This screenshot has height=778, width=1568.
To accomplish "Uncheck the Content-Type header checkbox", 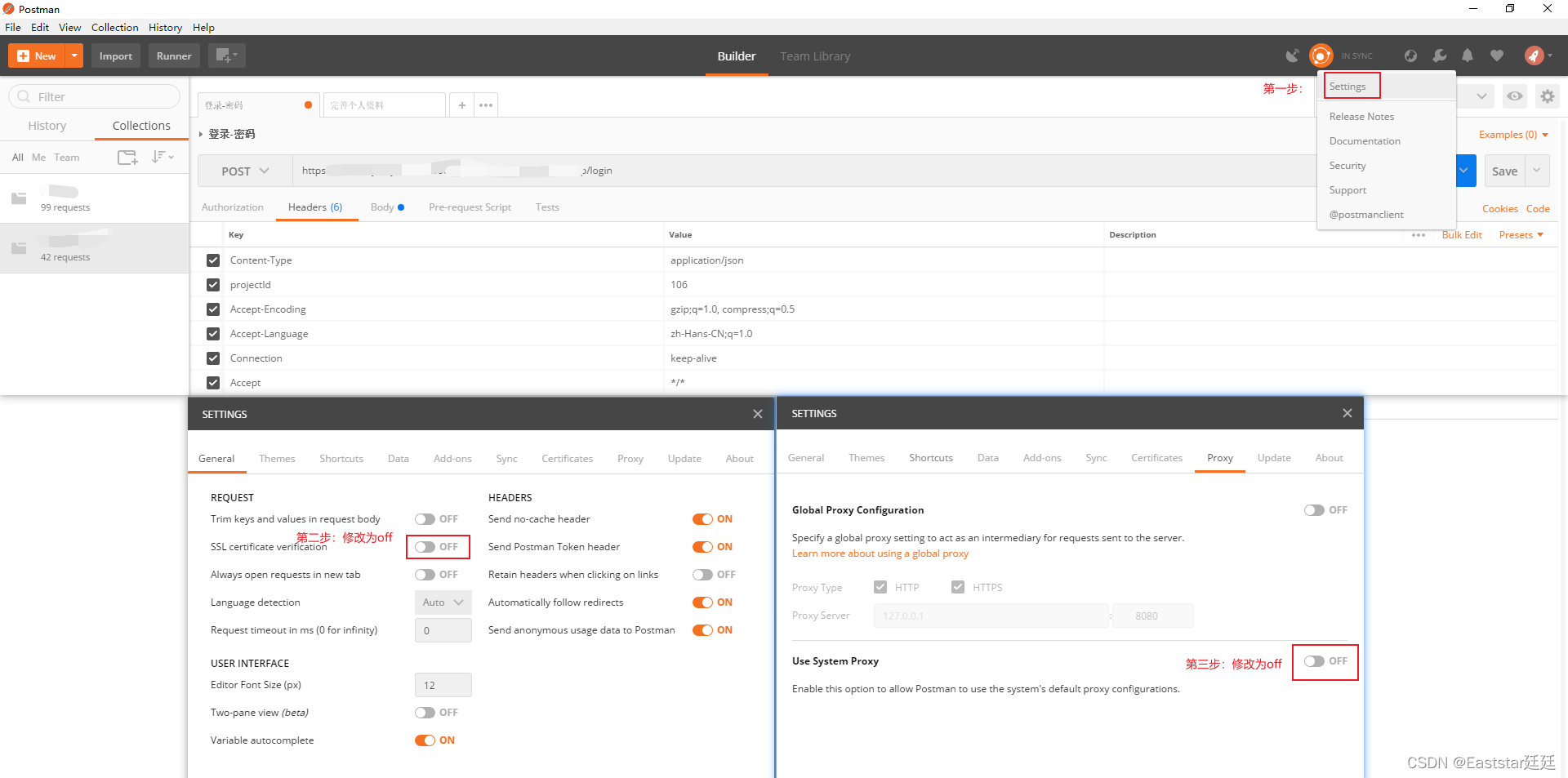I will (213, 260).
